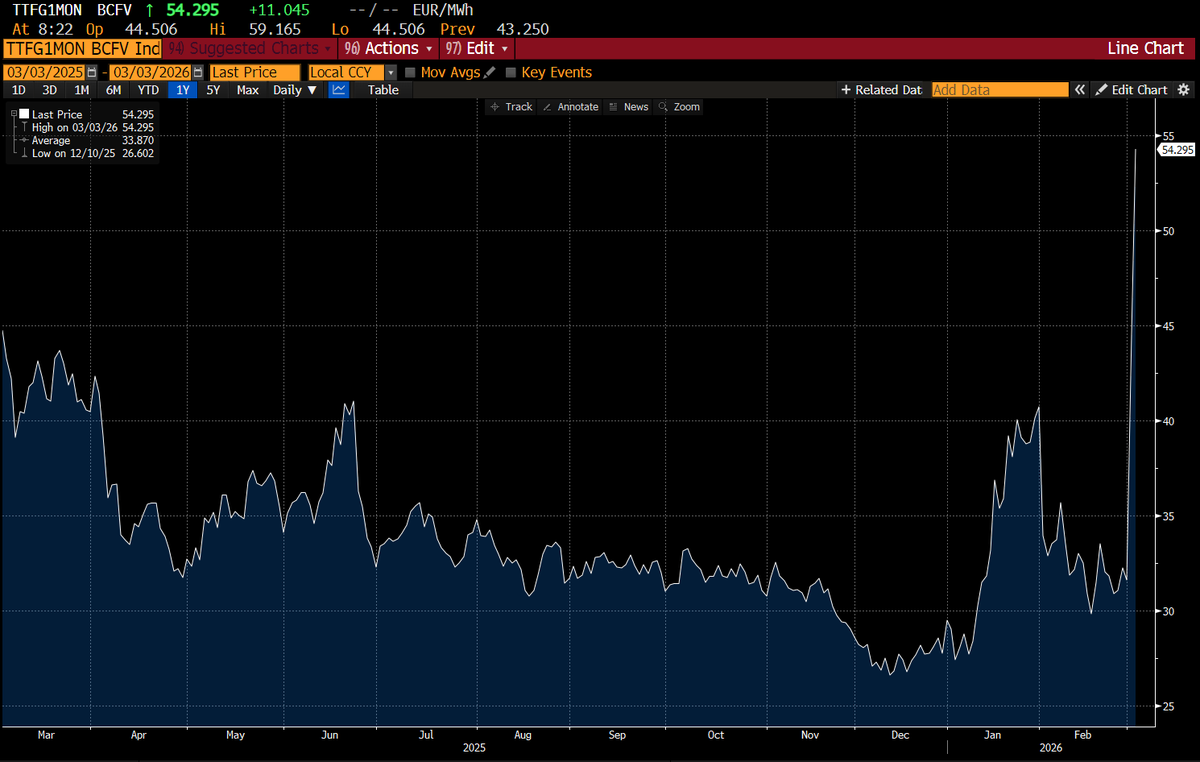
Task: Select the 3D time range
Action: (x=49, y=90)
